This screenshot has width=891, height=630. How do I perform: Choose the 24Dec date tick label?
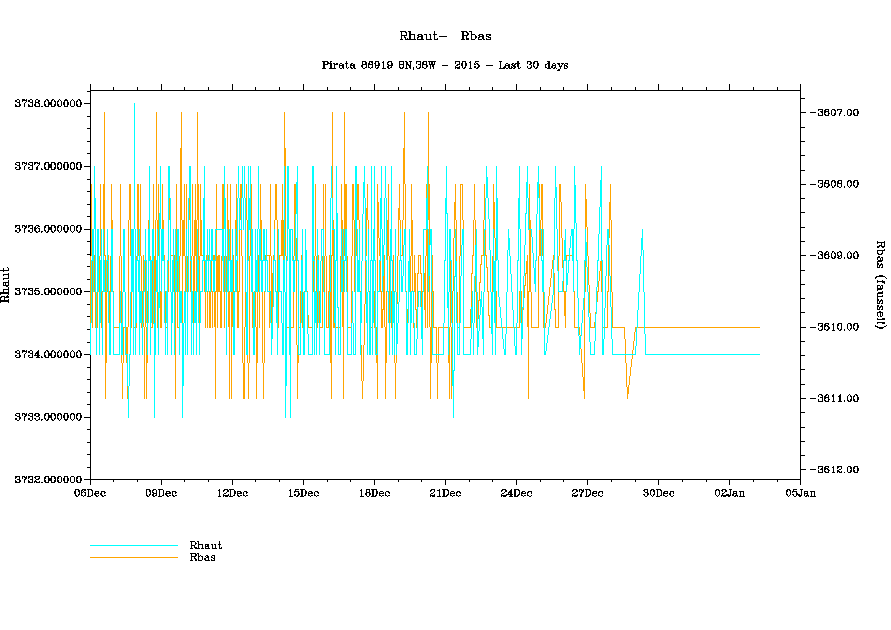pos(516,492)
